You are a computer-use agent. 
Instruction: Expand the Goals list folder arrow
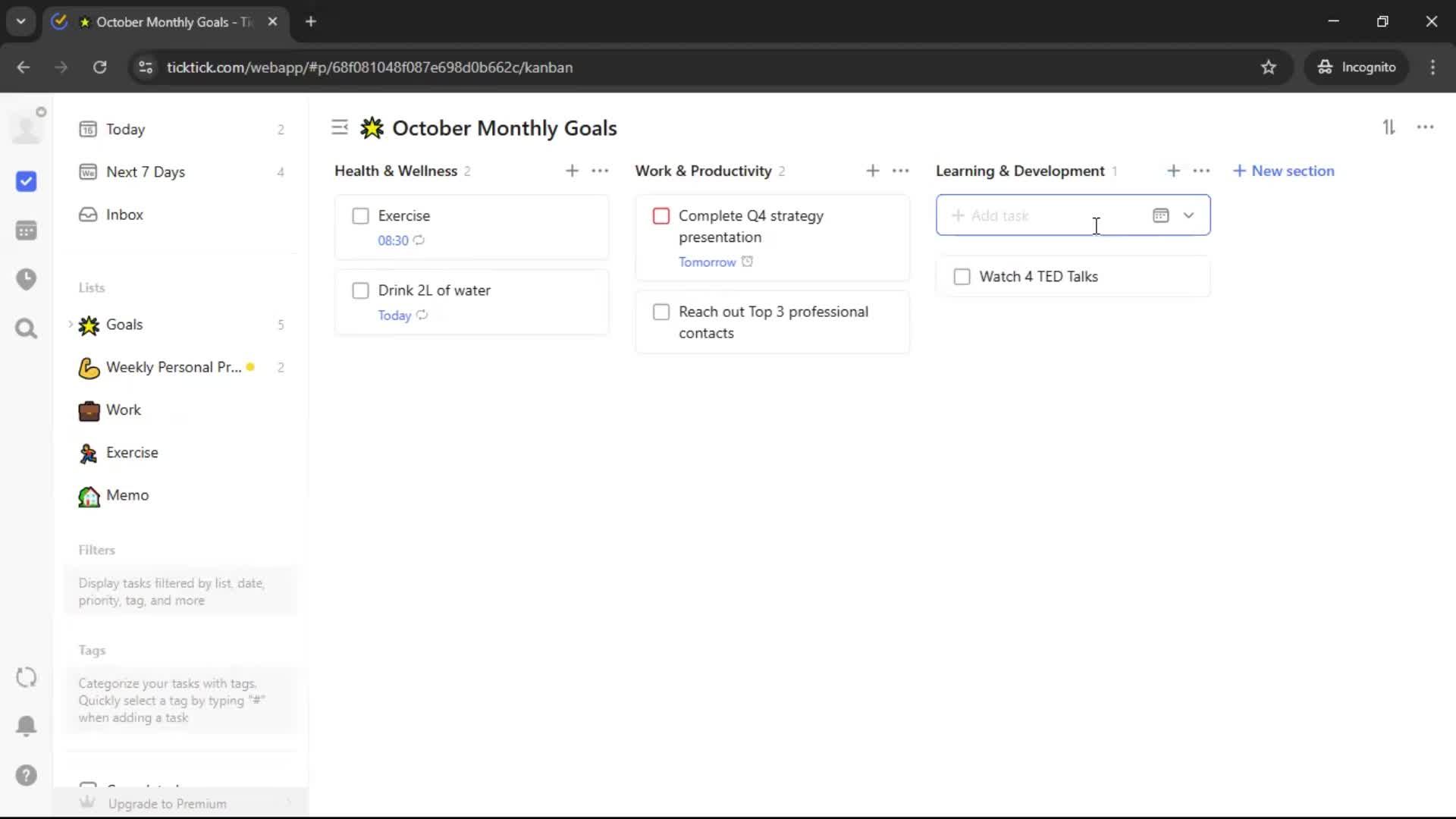[71, 325]
